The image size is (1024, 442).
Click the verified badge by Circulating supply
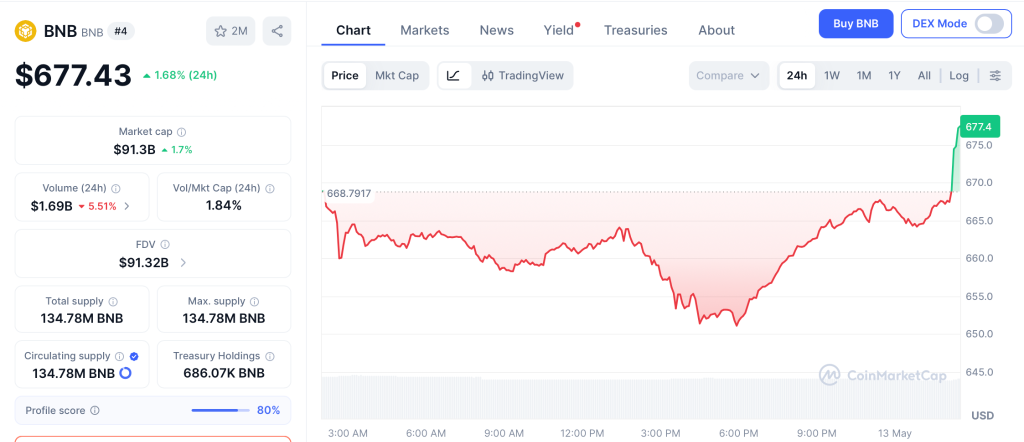(x=134, y=356)
